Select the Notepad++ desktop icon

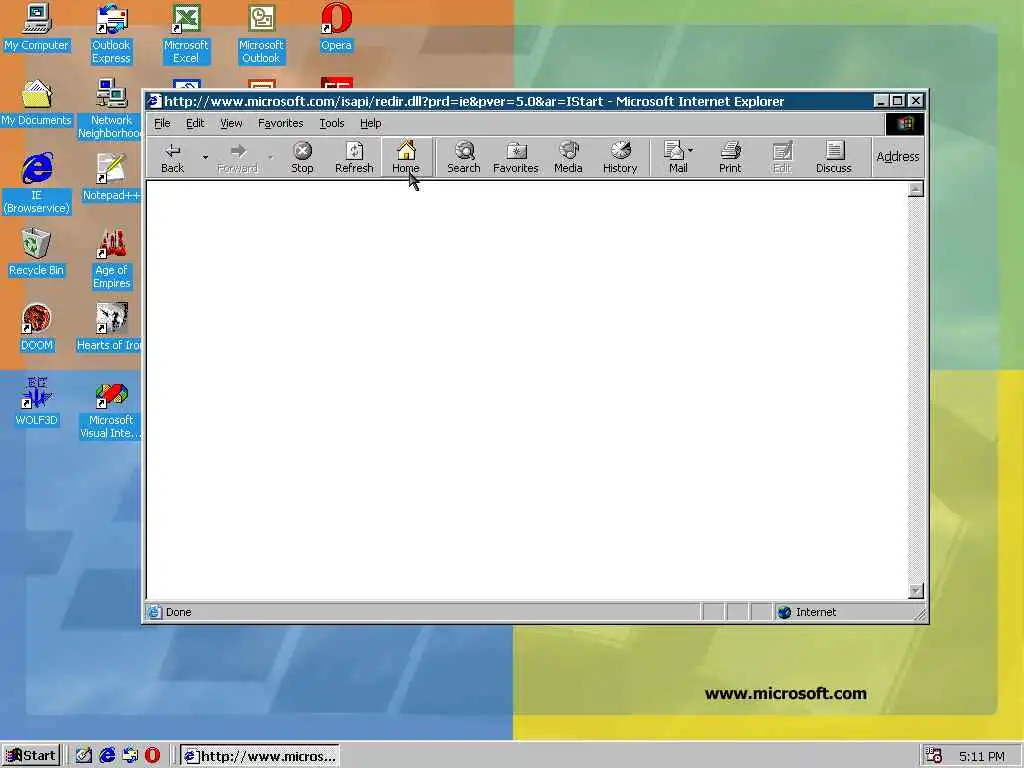[111, 177]
